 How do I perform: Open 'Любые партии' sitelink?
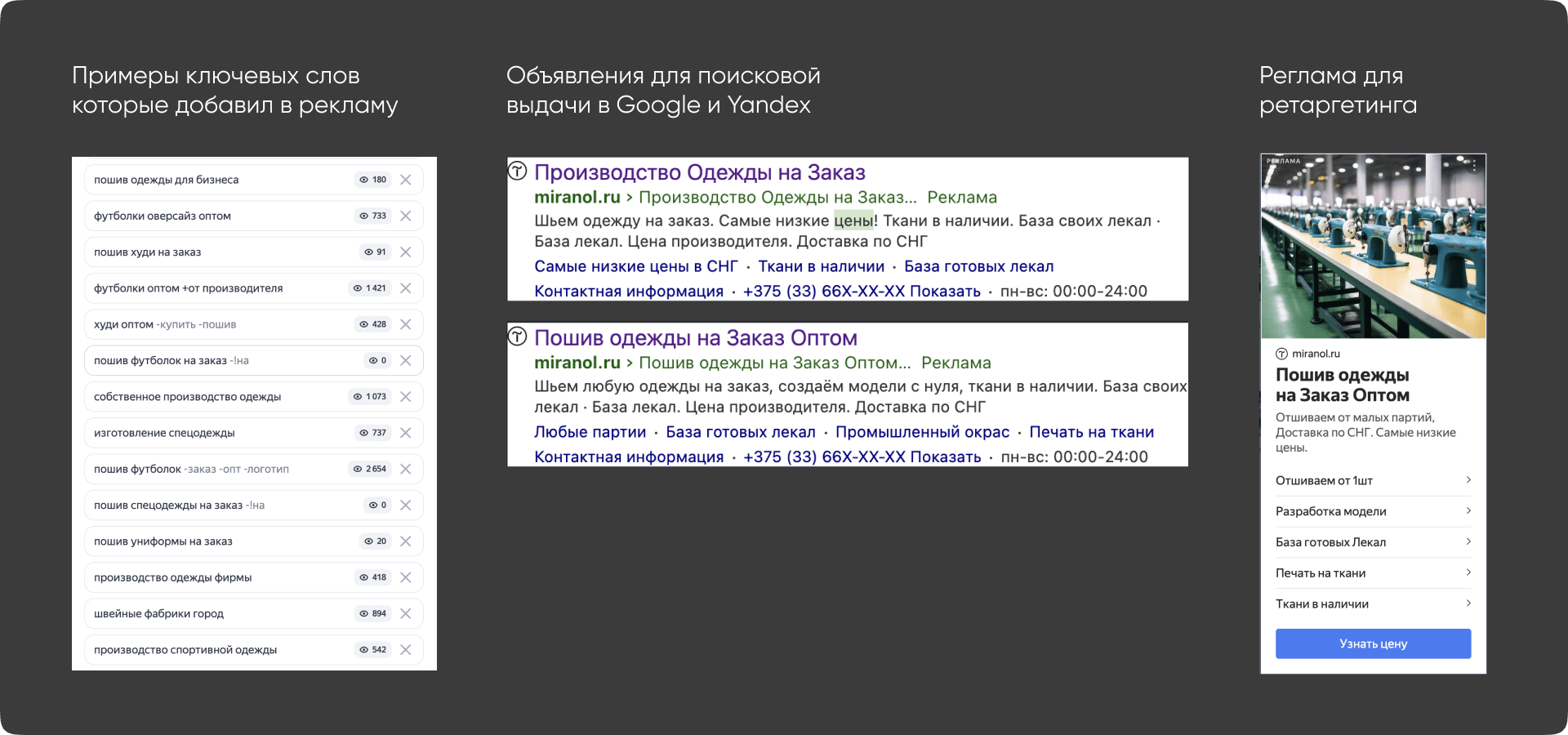(590, 432)
